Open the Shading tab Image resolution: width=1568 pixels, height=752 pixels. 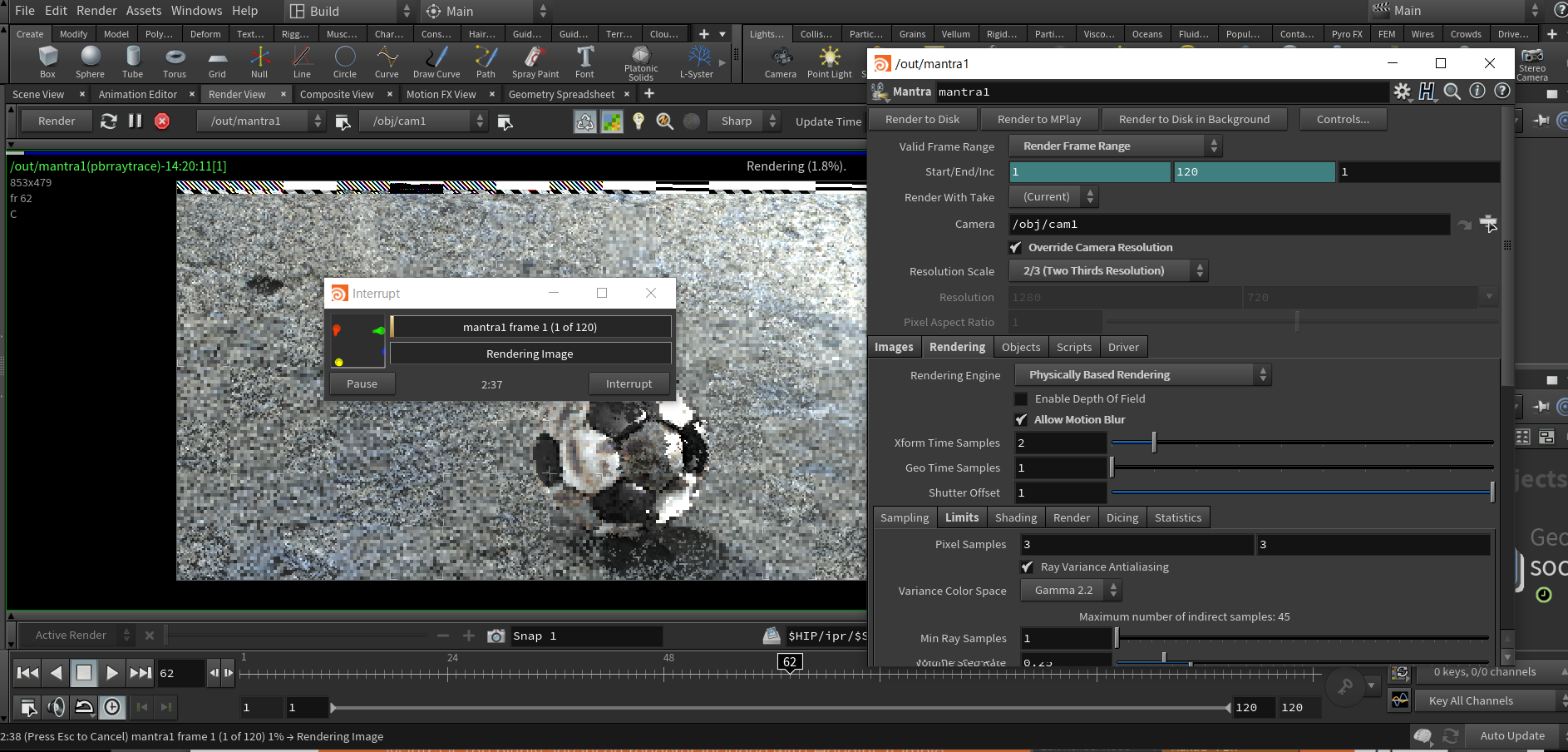click(1015, 518)
